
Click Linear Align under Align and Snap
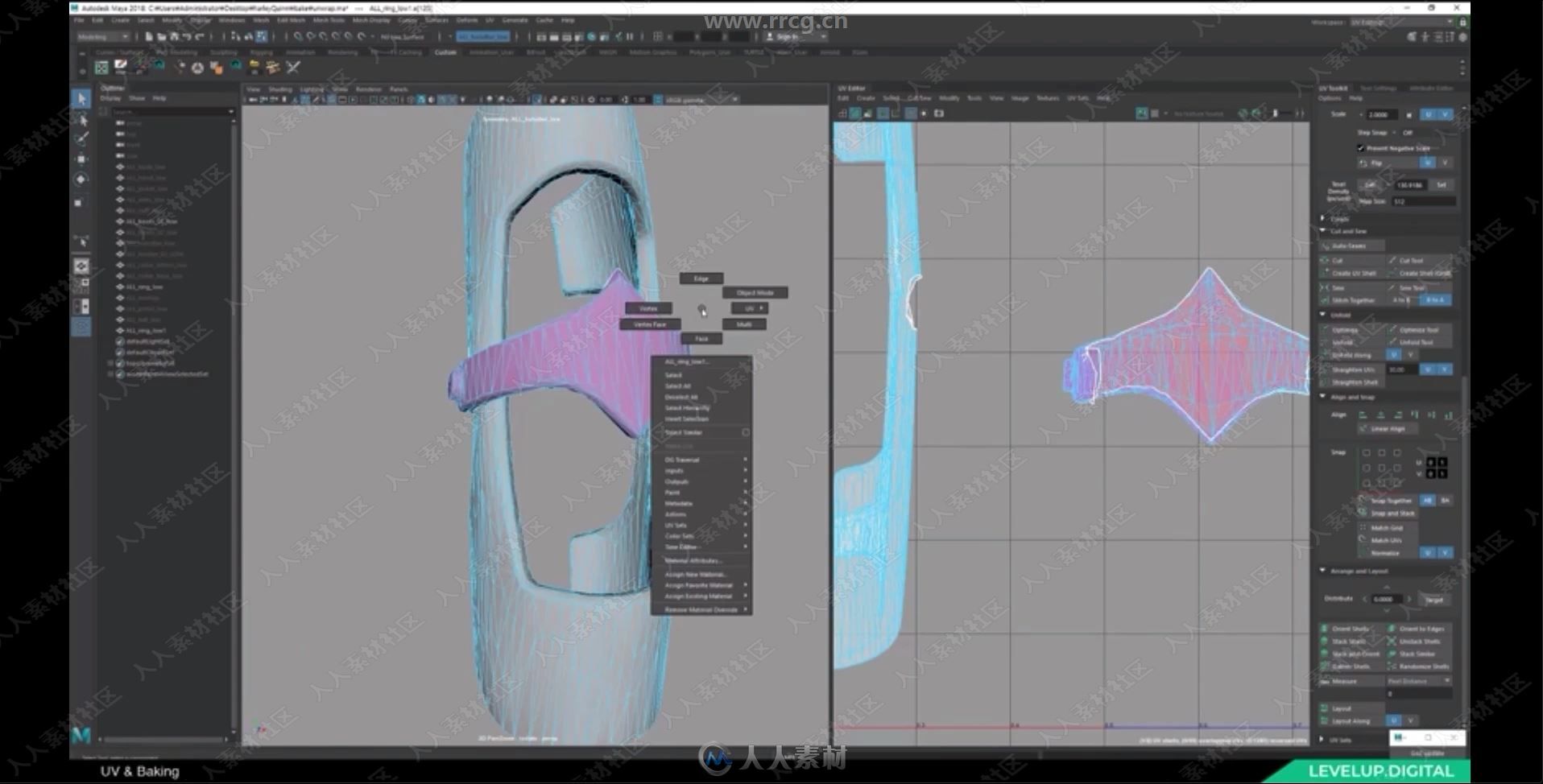[x=1387, y=429]
